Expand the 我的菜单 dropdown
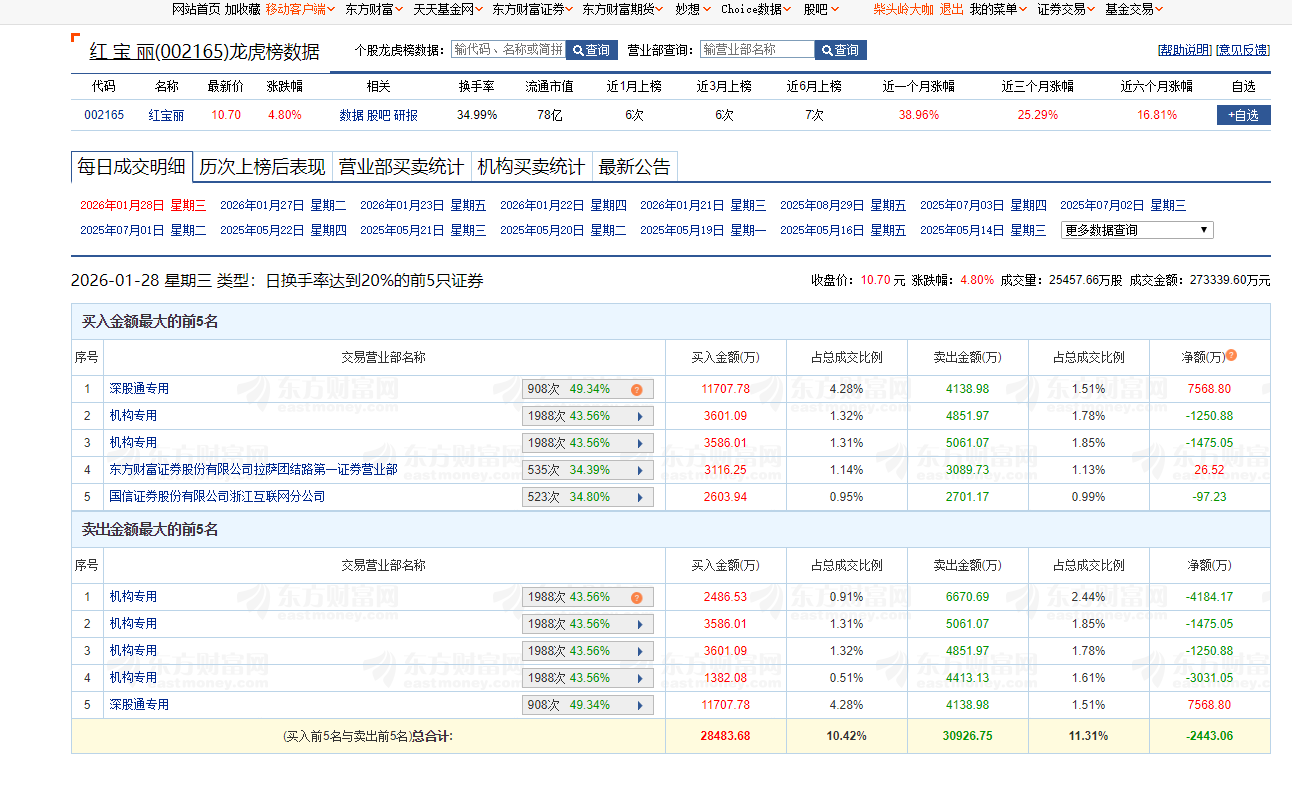 pyautogui.click(x=999, y=9)
